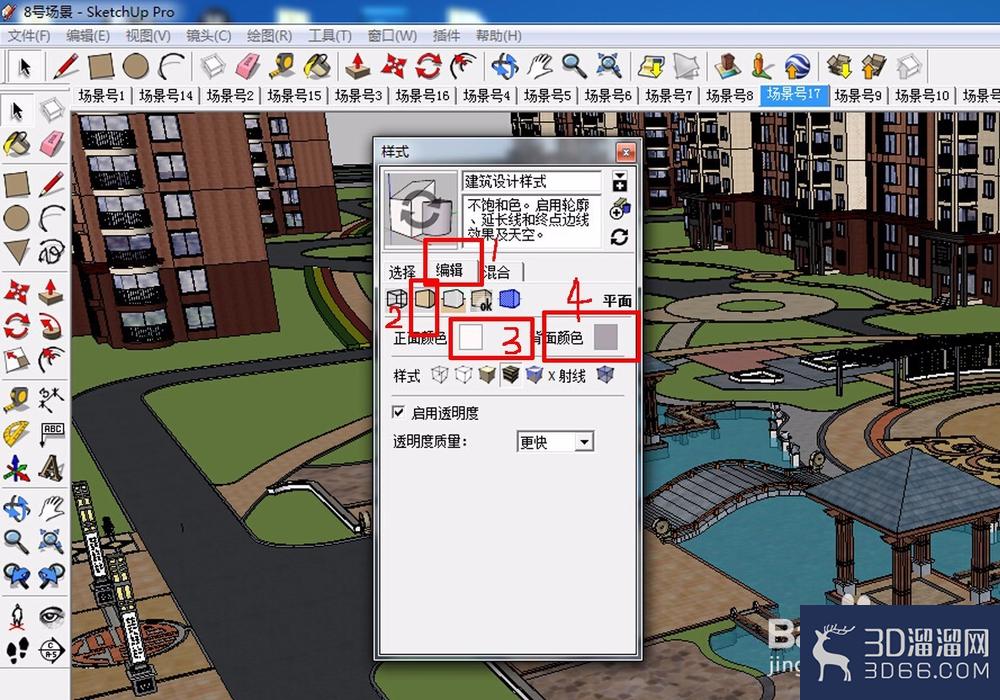1000x700 pixels.
Task: Pick the Protractor tool in left toolbar
Action: (x=17, y=435)
